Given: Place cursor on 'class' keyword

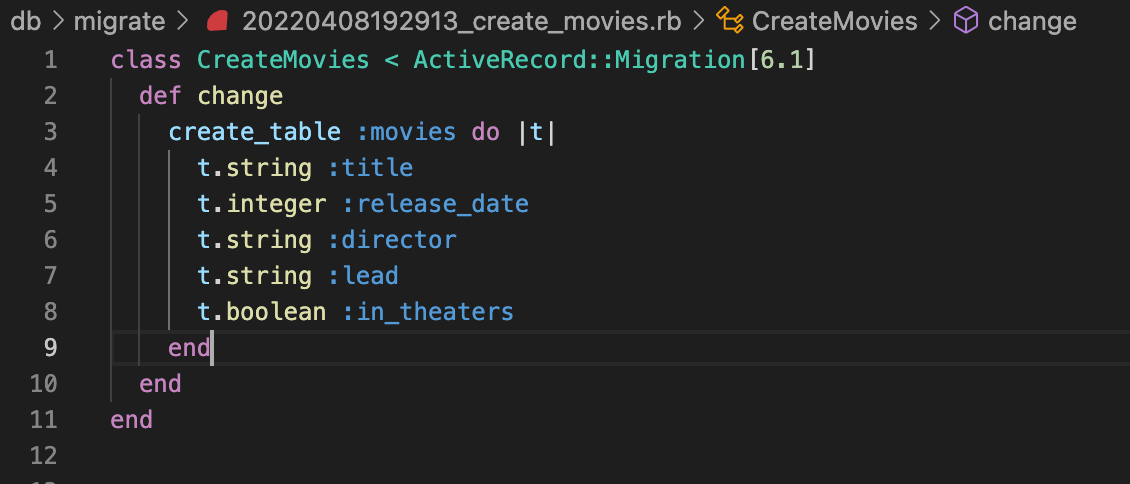Looking at the screenshot, I should (x=146, y=60).
